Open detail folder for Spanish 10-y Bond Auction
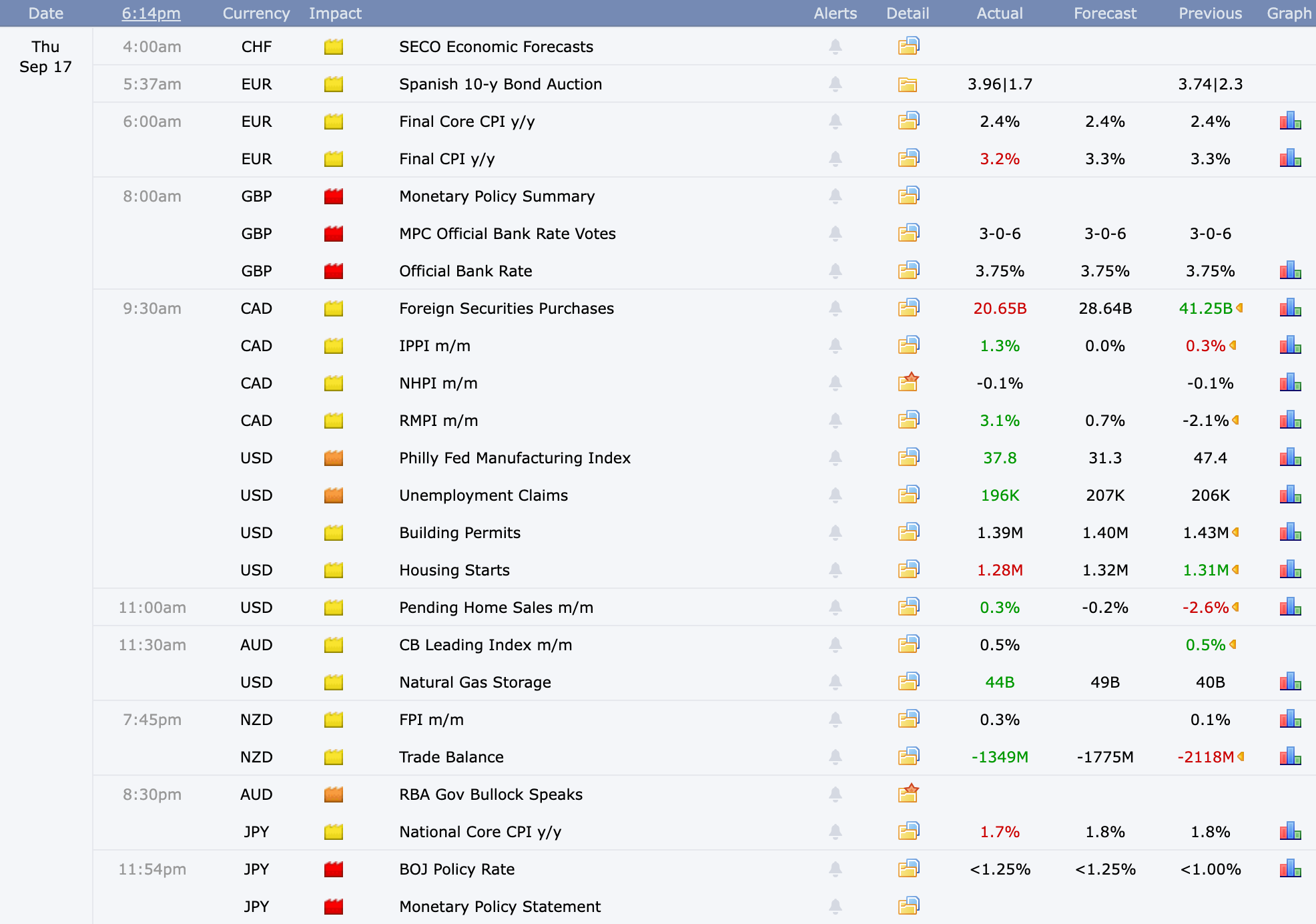 coord(908,84)
